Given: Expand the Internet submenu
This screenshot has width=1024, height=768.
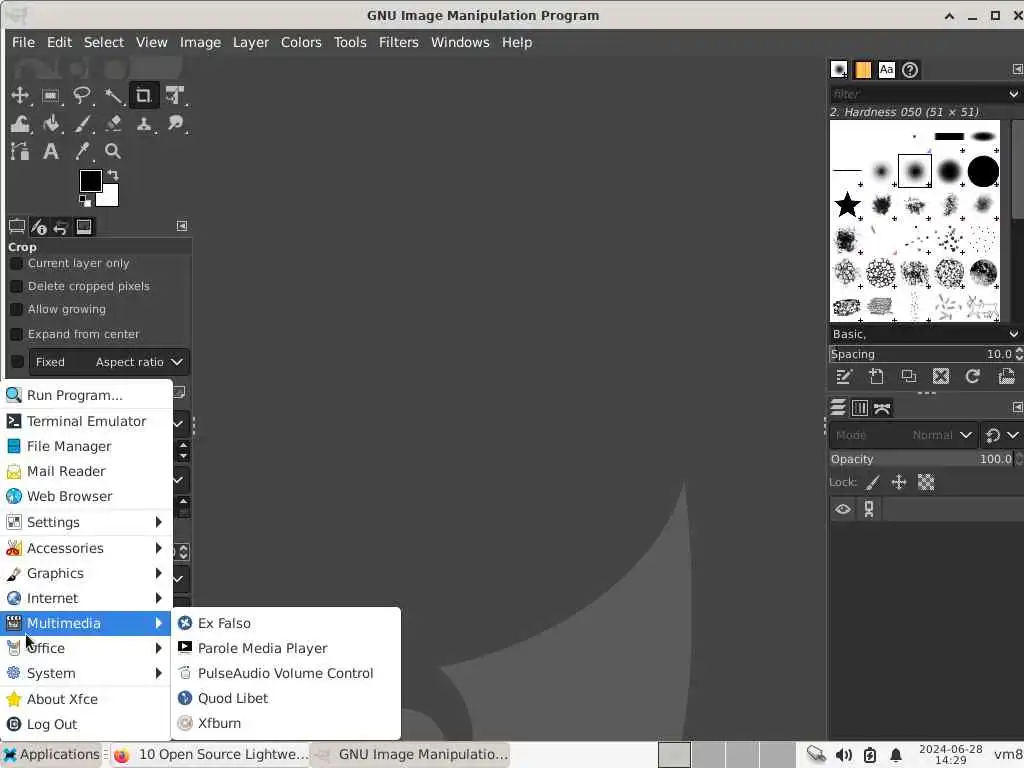Looking at the screenshot, I should coord(86,598).
